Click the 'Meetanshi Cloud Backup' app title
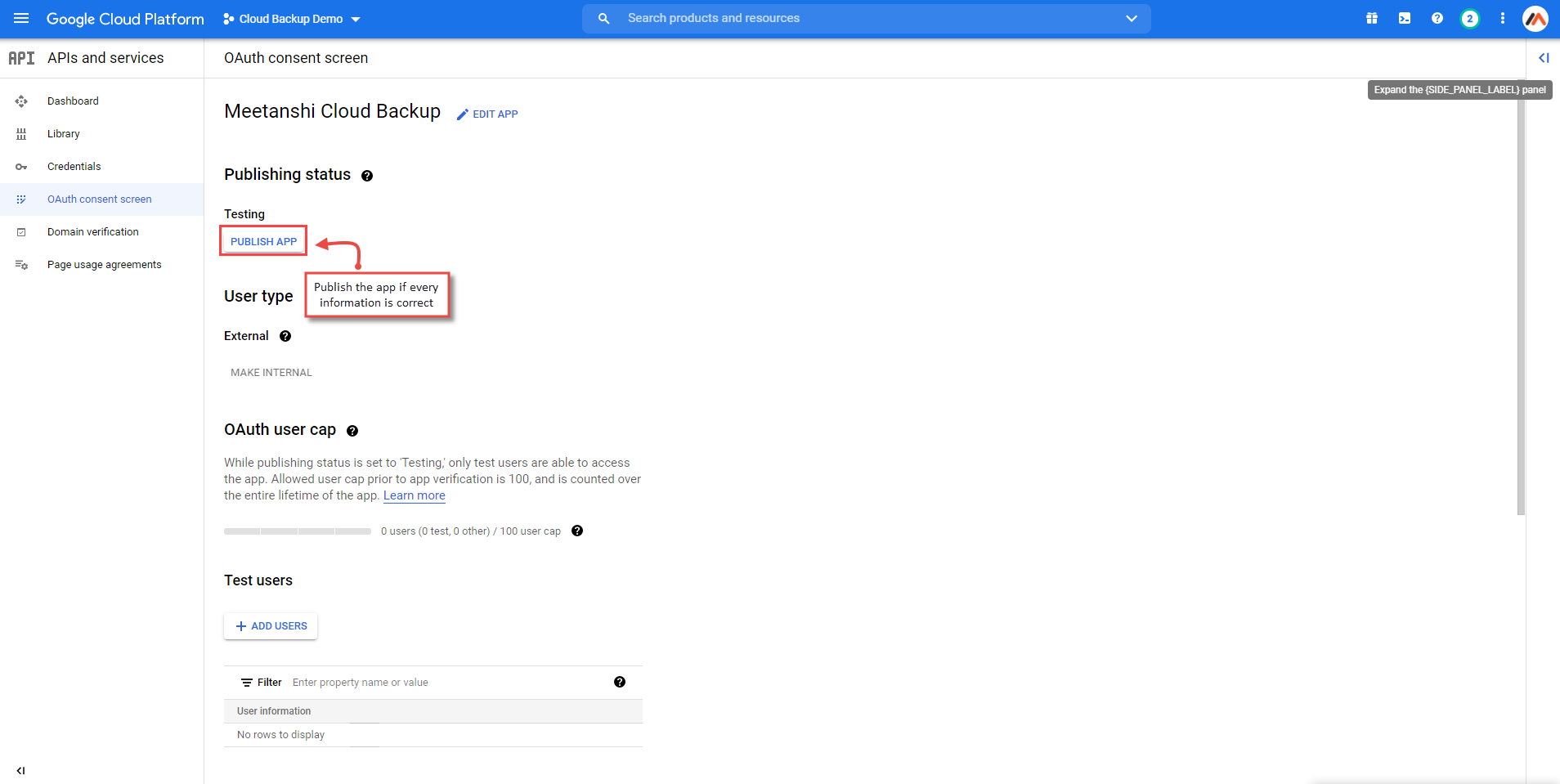 pyautogui.click(x=332, y=111)
